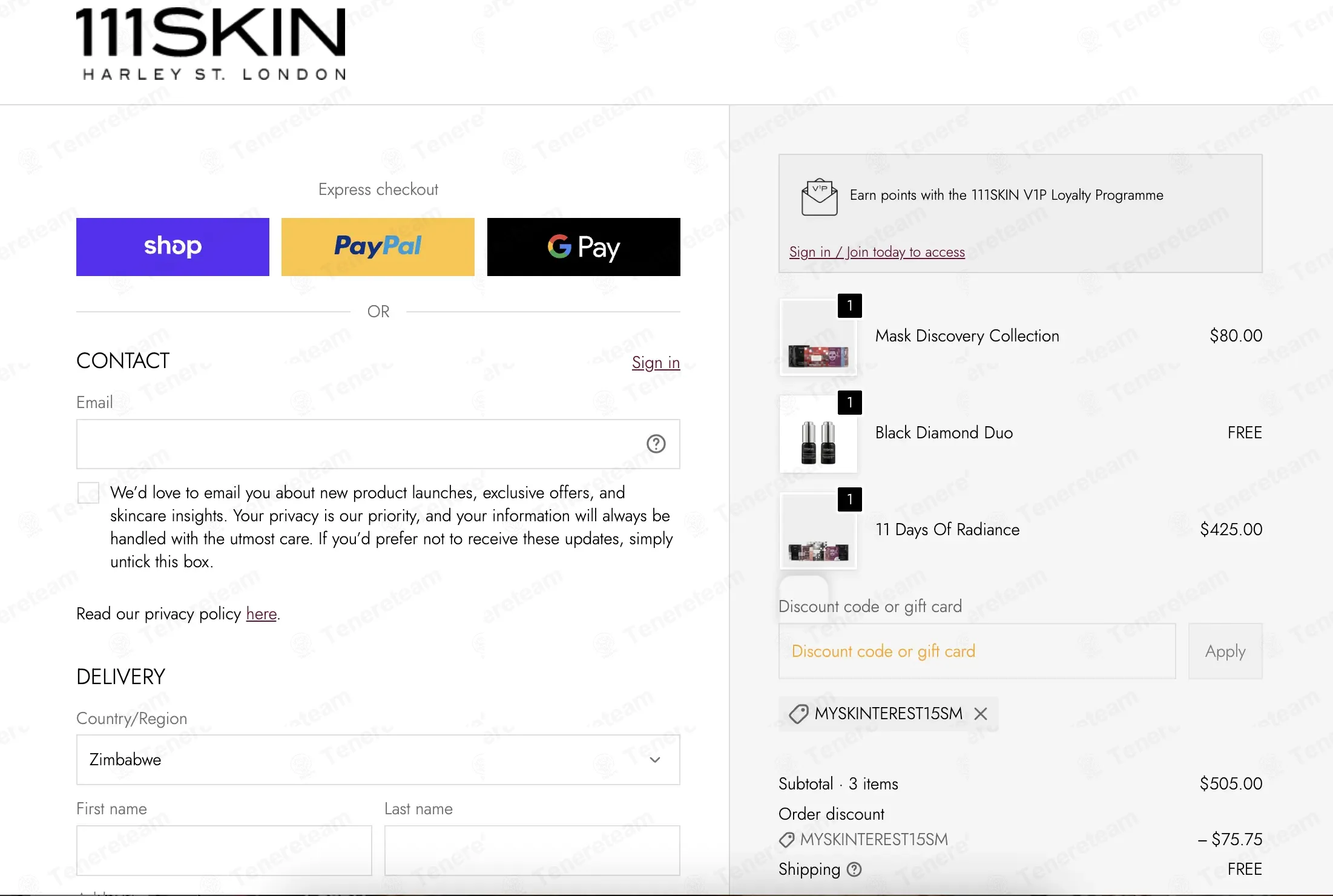
Task: Choose PayPal express checkout
Action: pos(378,247)
